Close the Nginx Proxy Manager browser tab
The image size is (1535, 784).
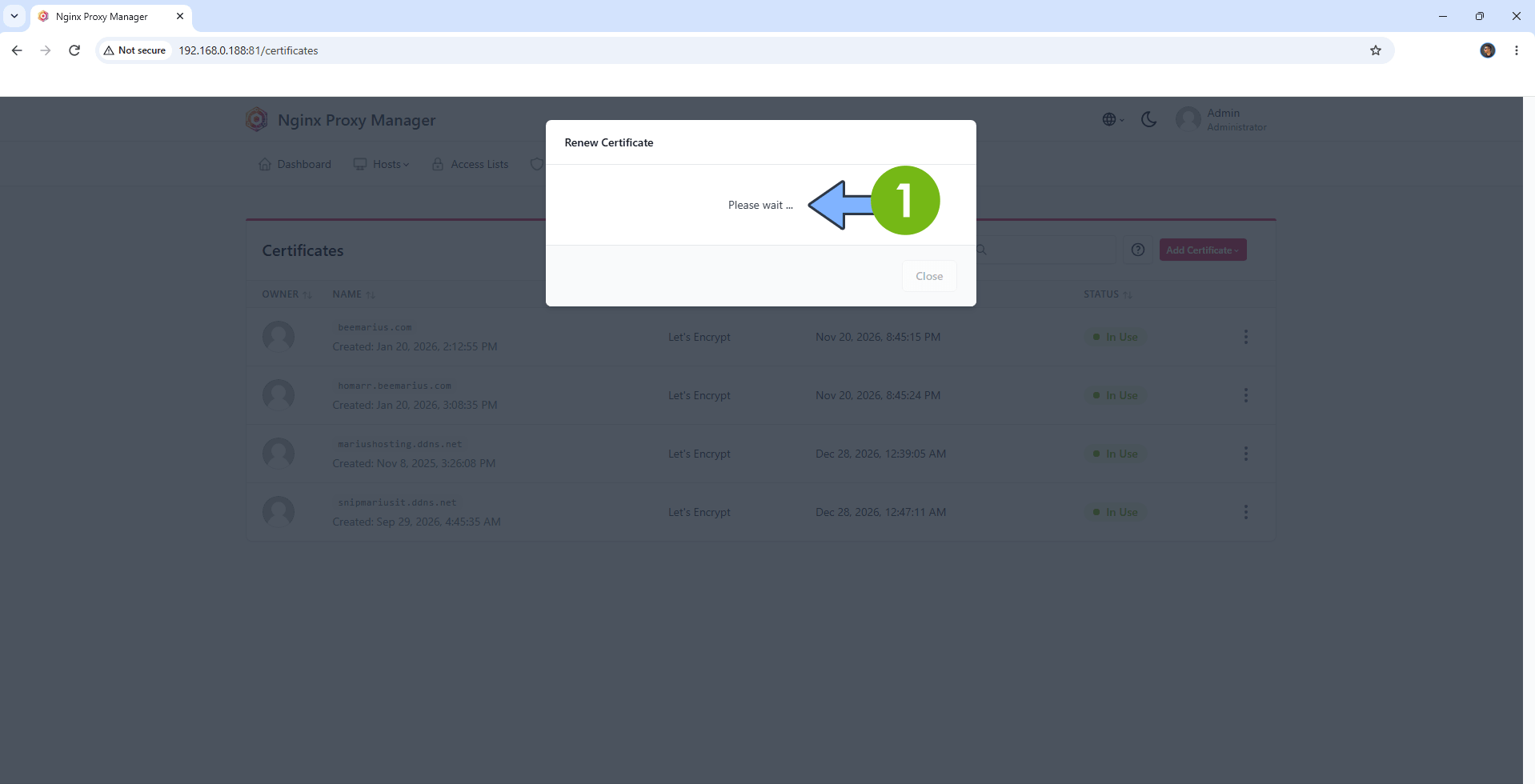click(x=180, y=16)
